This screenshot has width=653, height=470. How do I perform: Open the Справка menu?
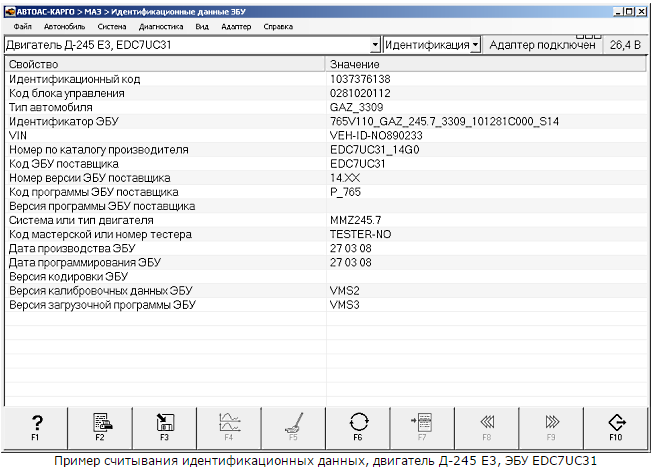pyautogui.click(x=278, y=27)
